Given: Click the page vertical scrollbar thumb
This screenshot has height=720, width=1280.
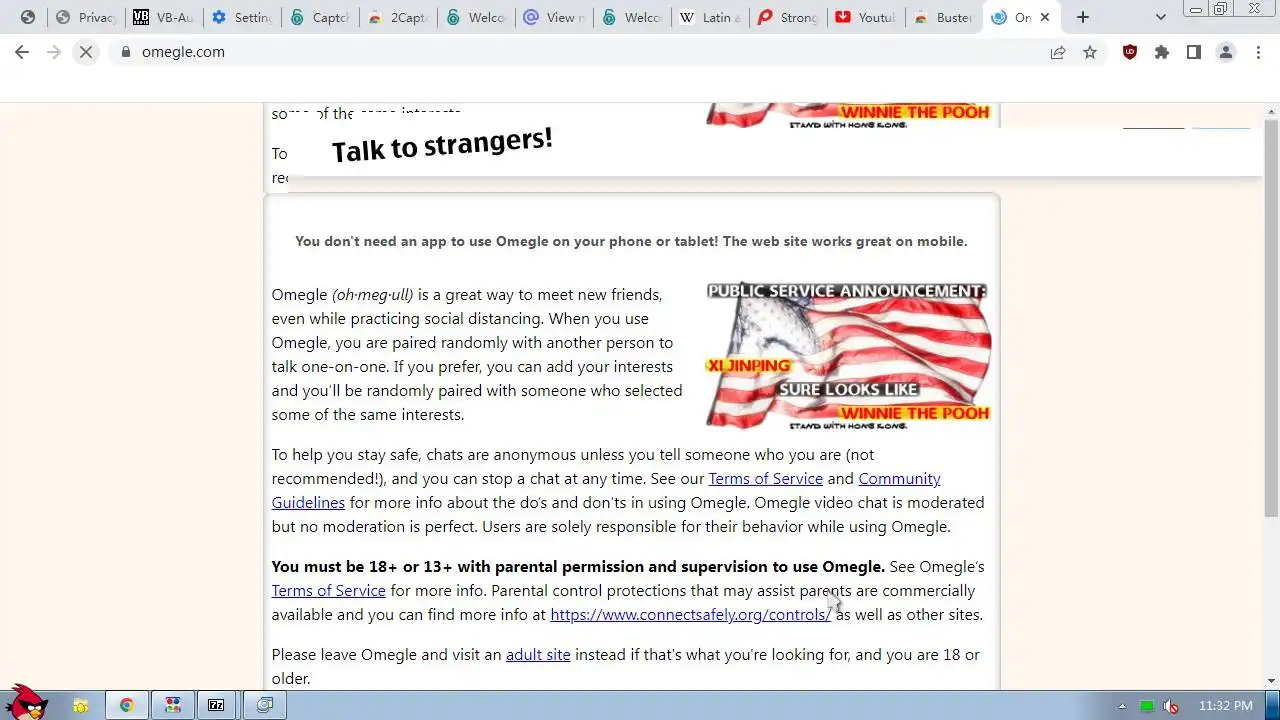Looking at the screenshot, I should (x=1272, y=320).
